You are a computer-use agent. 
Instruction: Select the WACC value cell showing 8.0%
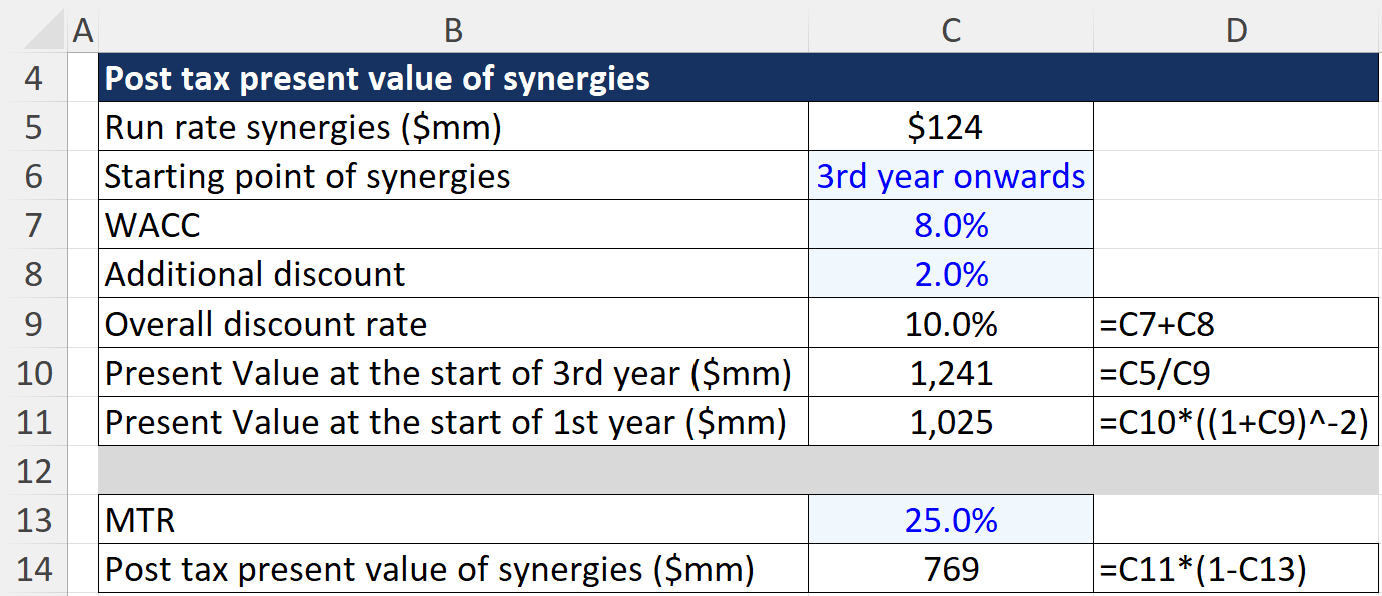pos(950,225)
